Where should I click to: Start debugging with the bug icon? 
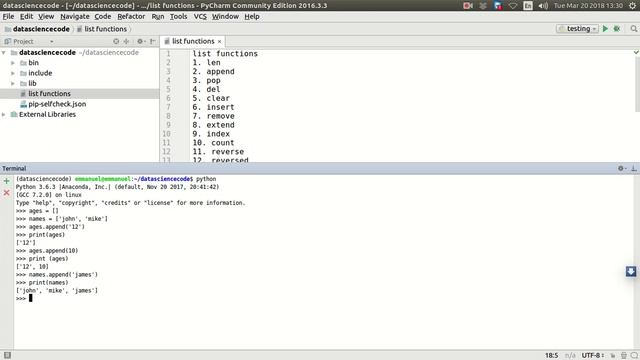coord(617,29)
